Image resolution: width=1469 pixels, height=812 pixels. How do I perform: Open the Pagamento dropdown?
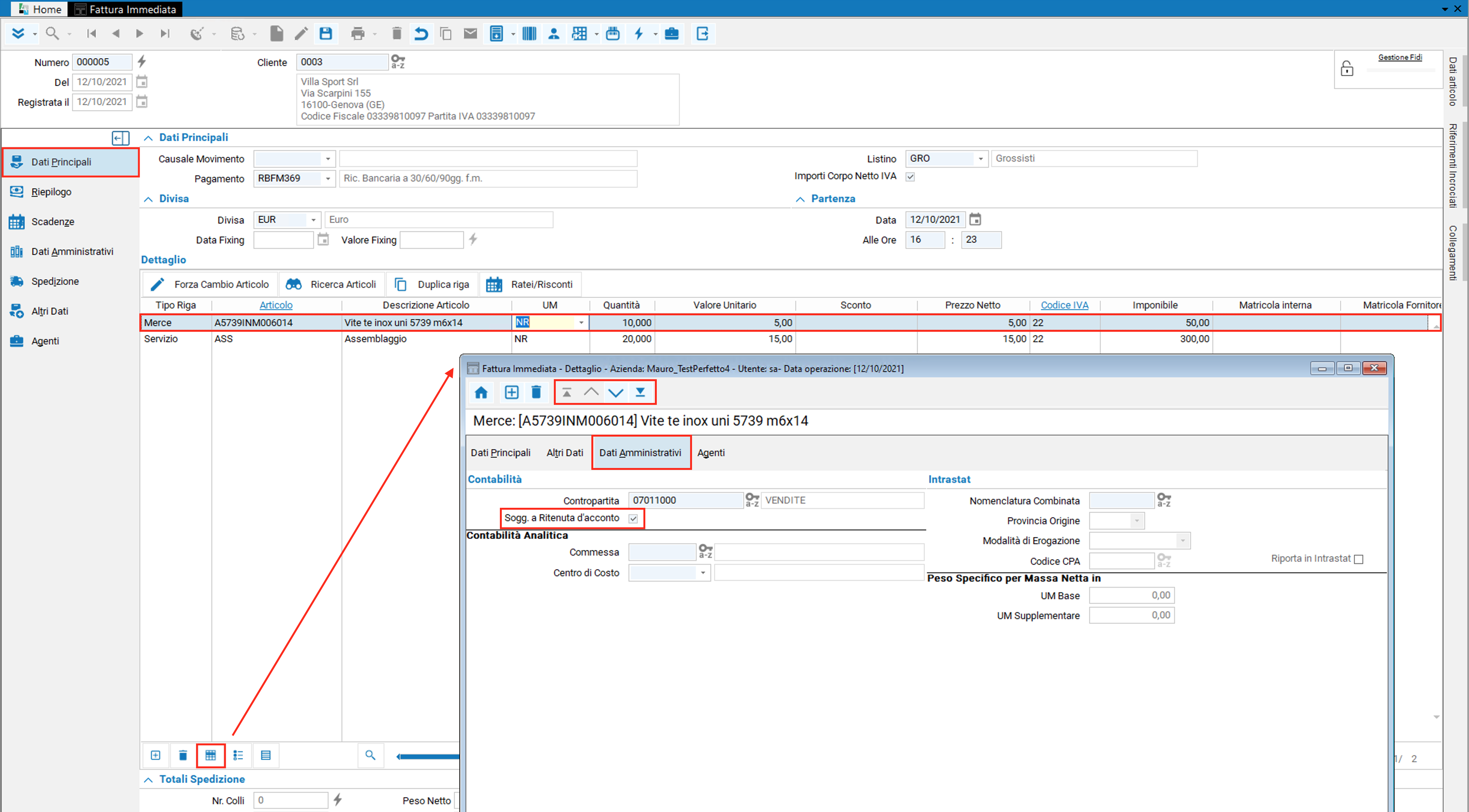[328, 179]
